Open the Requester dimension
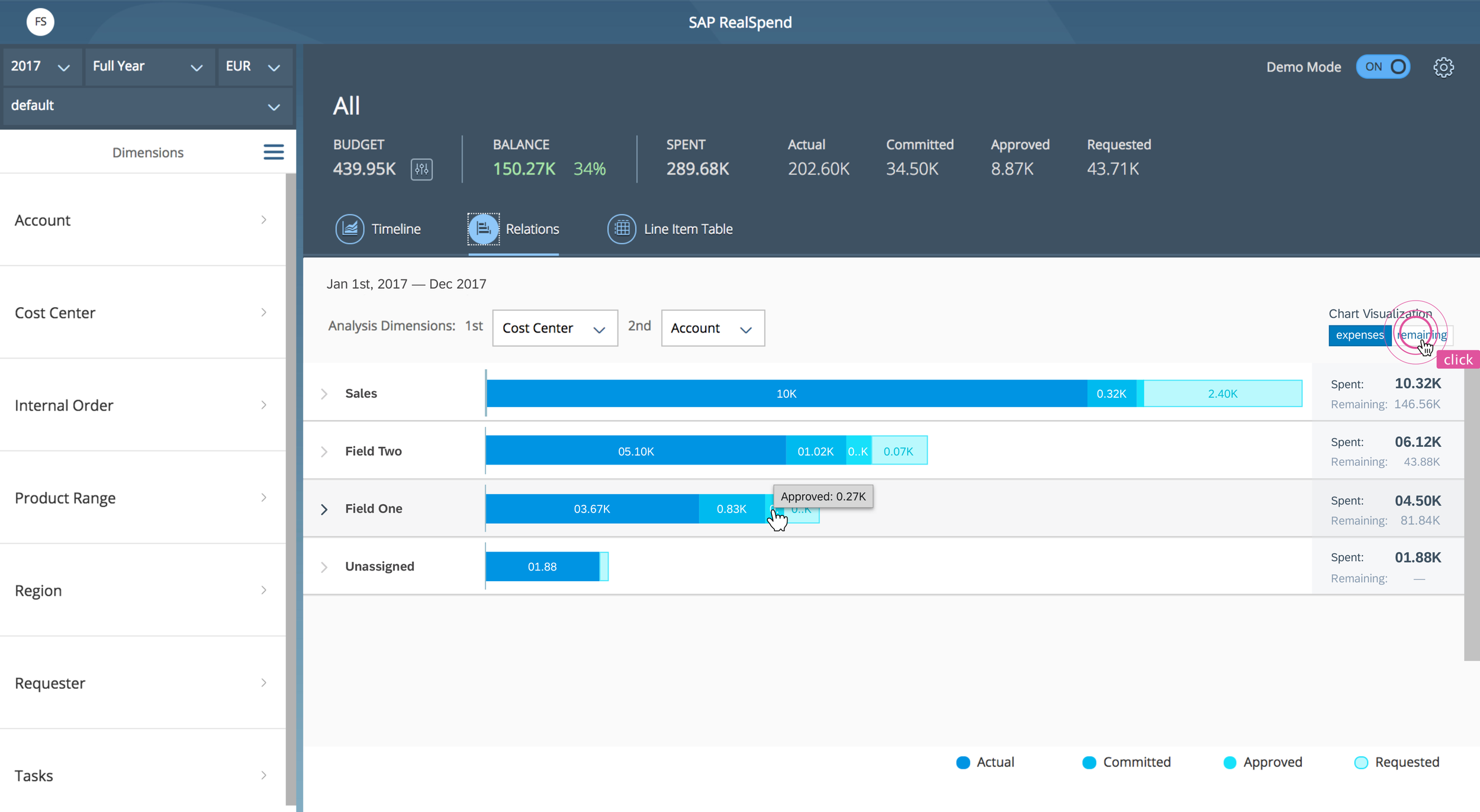Image resolution: width=1480 pixels, height=812 pixels. (x=143, y=683)
